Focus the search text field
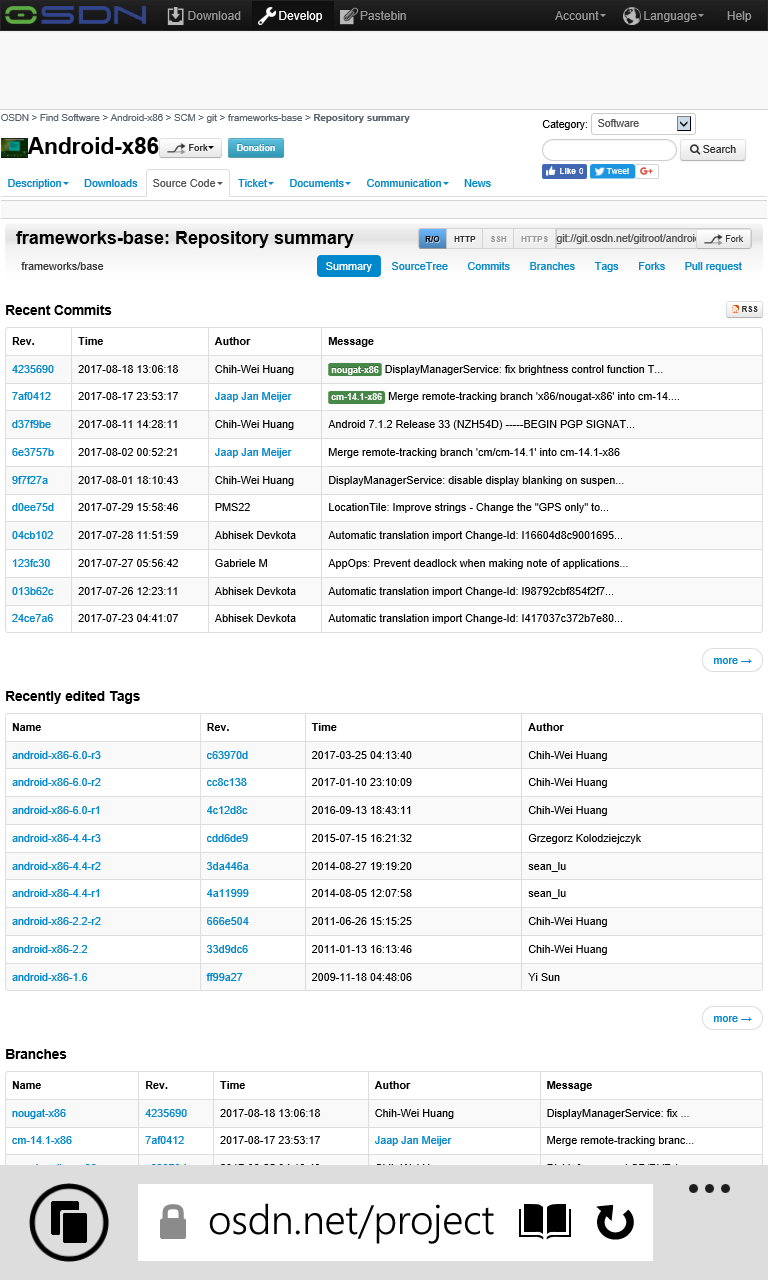The width and height of the screenshot is (768, 1280). pos(609,150)
